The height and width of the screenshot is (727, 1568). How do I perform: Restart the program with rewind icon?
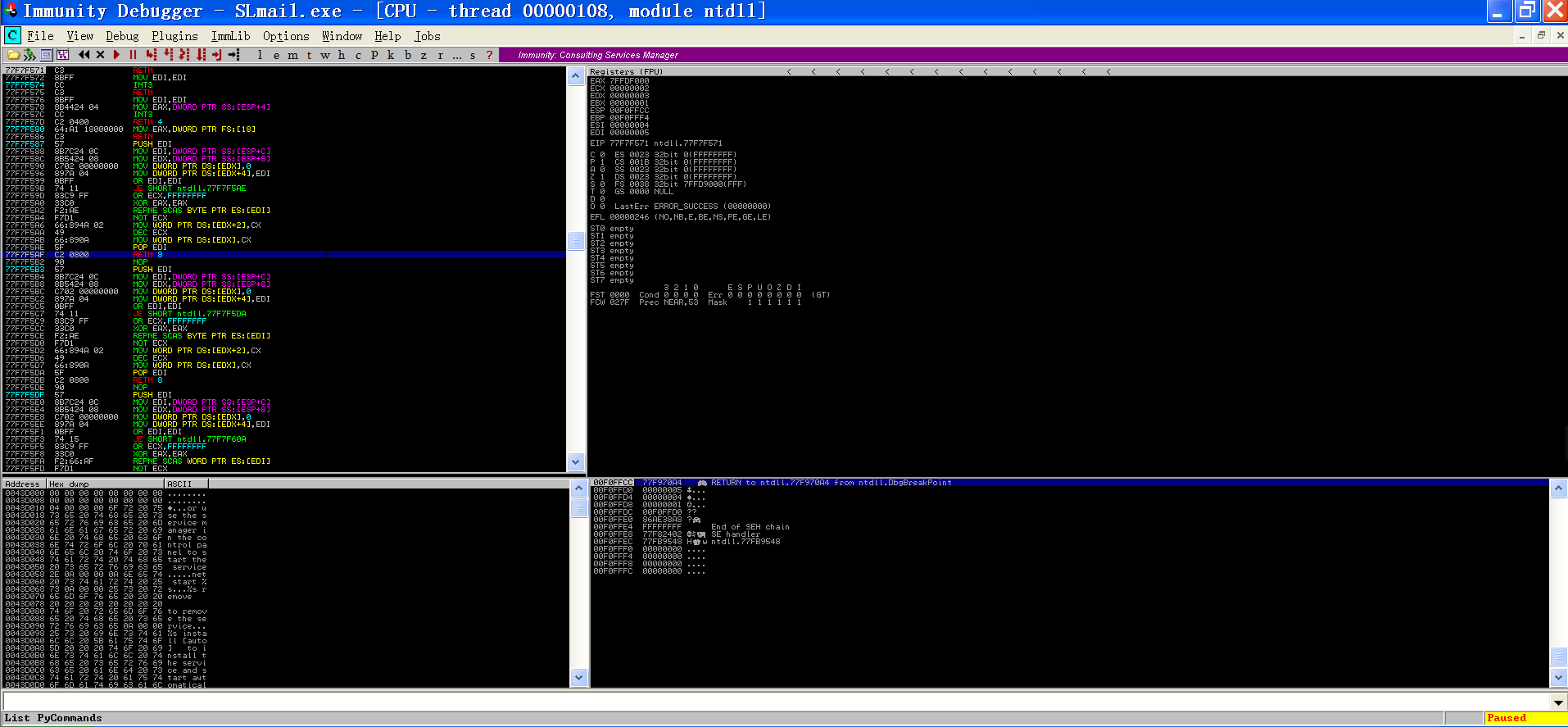84,55
